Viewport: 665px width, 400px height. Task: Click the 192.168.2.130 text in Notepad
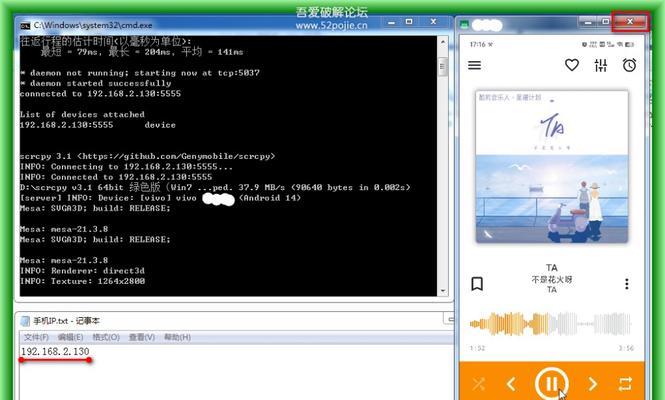pos(55,351)
